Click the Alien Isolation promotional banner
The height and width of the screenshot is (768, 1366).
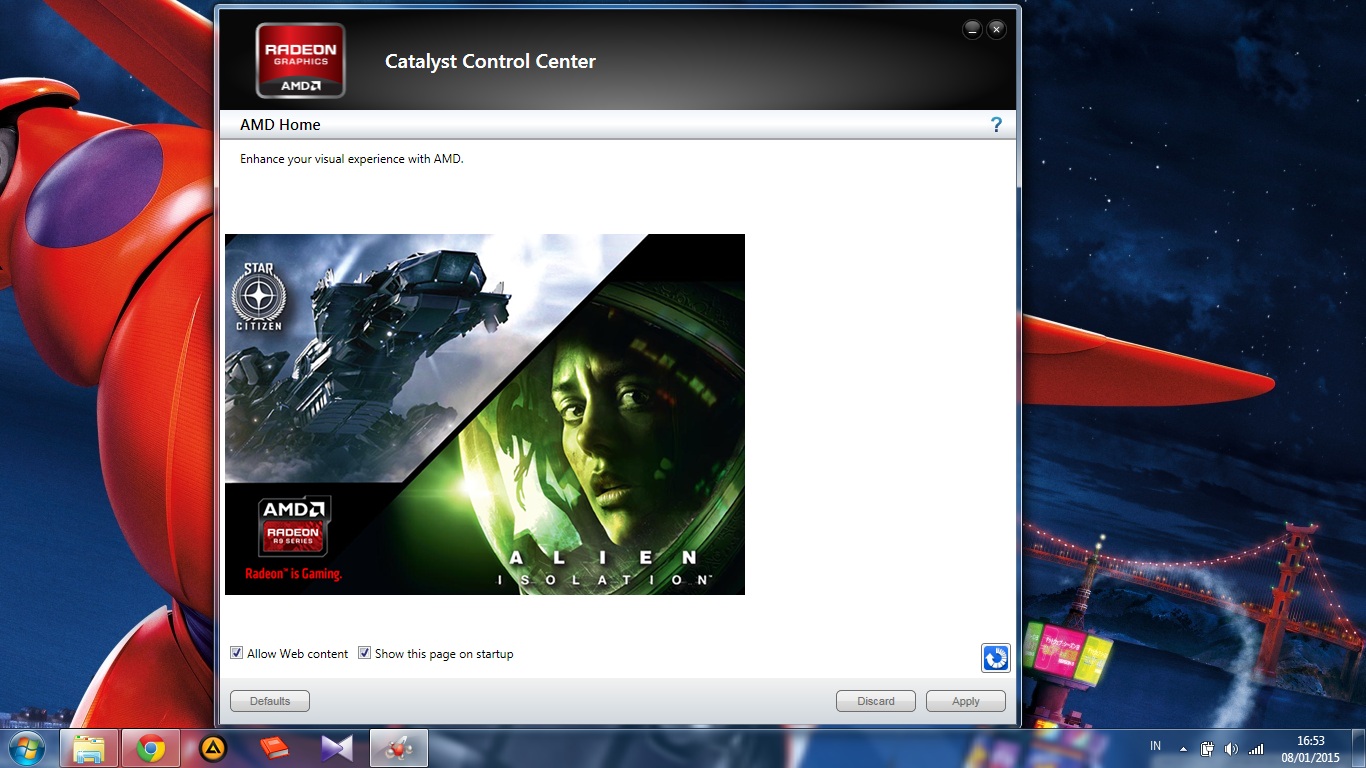point(485,414)
